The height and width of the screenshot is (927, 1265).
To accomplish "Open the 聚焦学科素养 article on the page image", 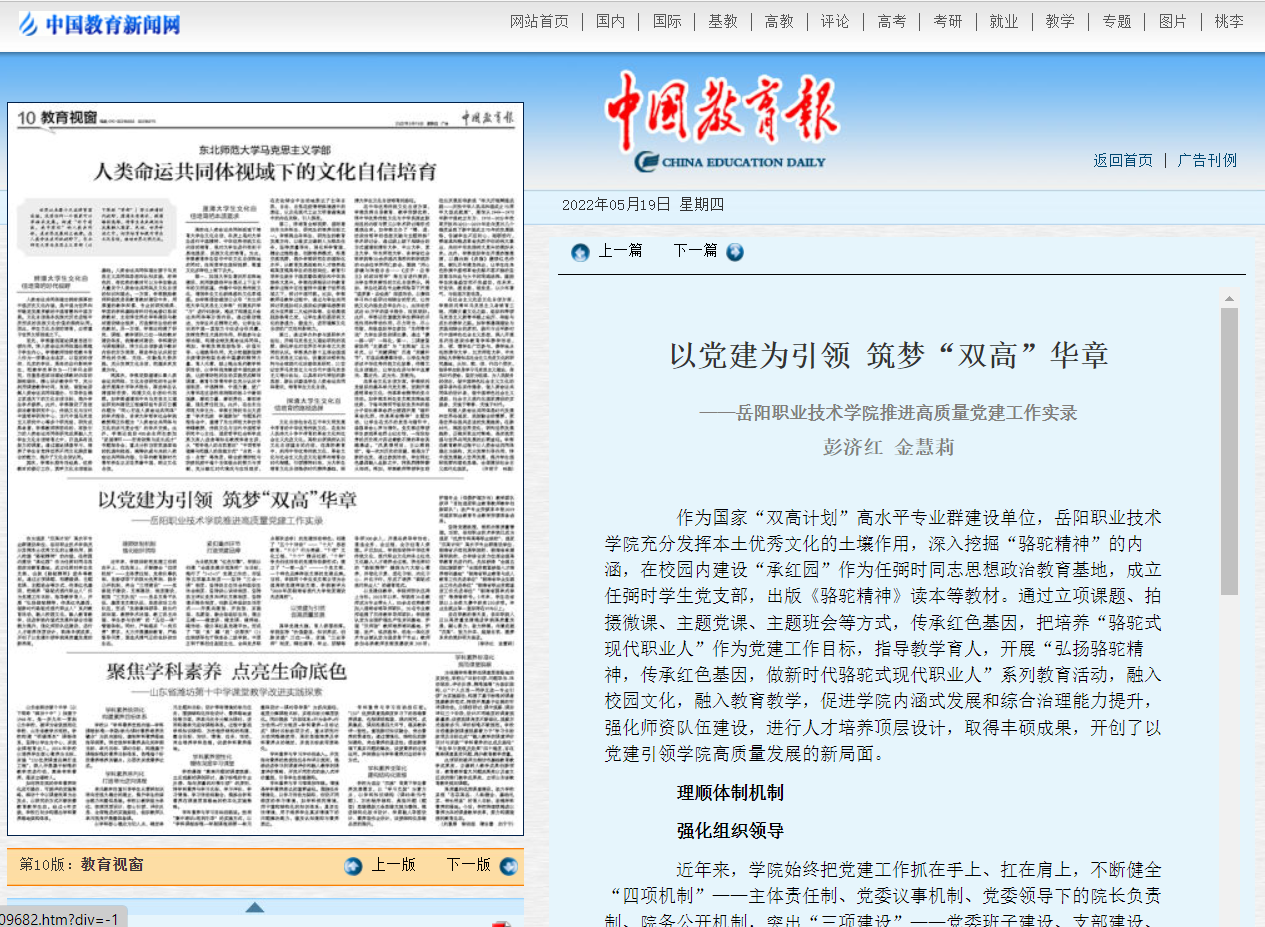I will [x=226, y=670].
